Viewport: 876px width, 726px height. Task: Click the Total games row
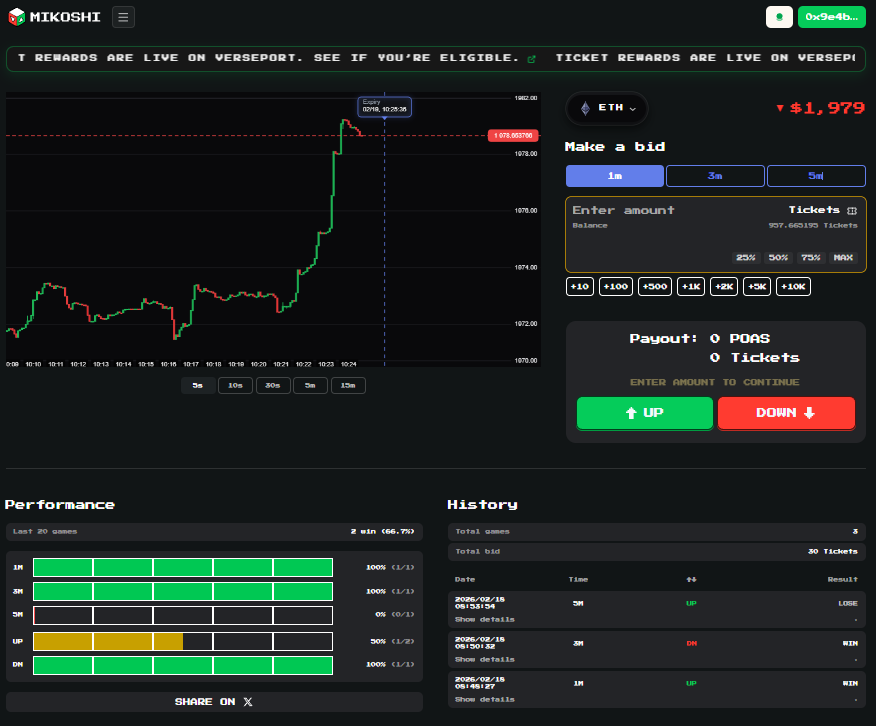(x=656, y=532)
